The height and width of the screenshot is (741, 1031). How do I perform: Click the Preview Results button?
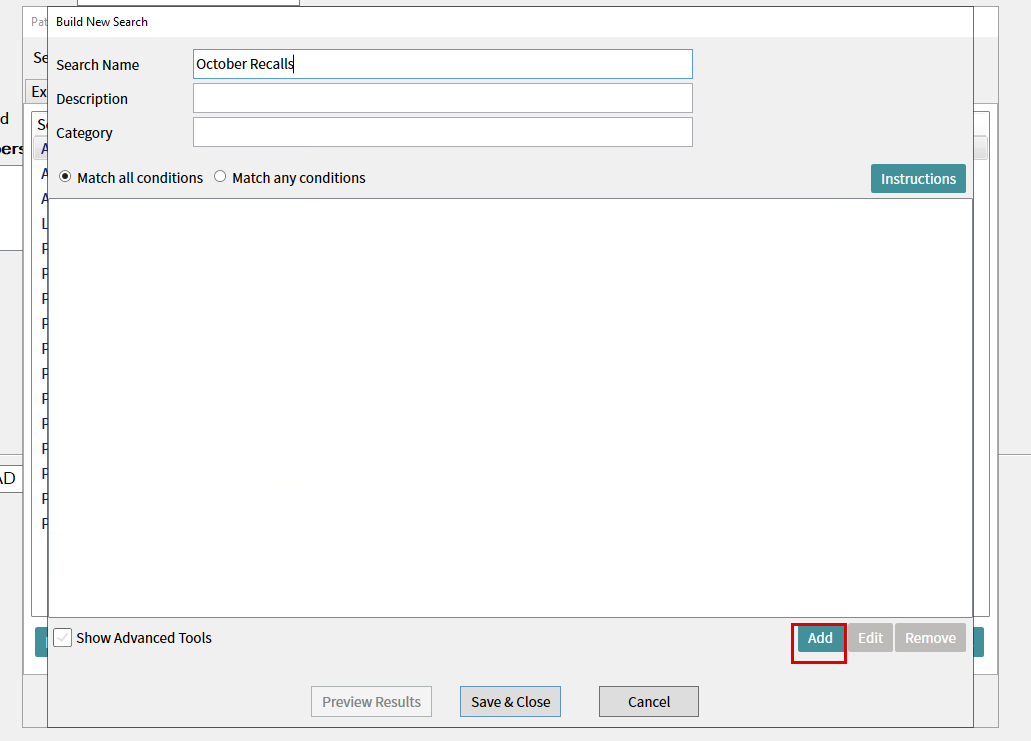click(372, 702)
